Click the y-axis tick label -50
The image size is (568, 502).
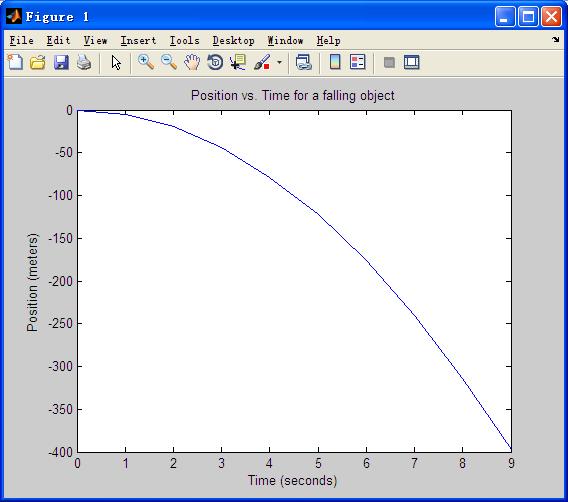point(64,152)
